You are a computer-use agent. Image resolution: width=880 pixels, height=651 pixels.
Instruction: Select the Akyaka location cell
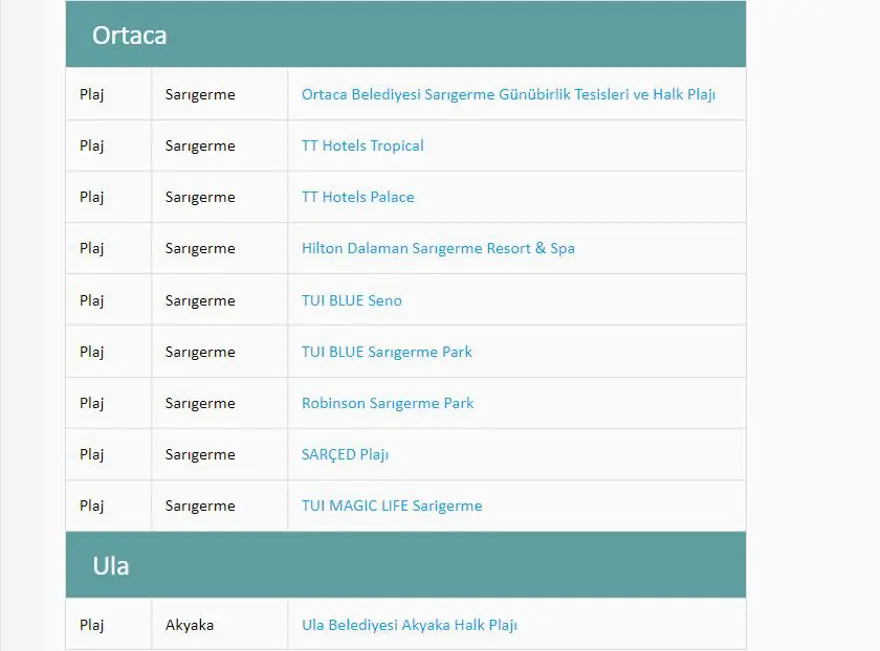[x=189, y=625]
